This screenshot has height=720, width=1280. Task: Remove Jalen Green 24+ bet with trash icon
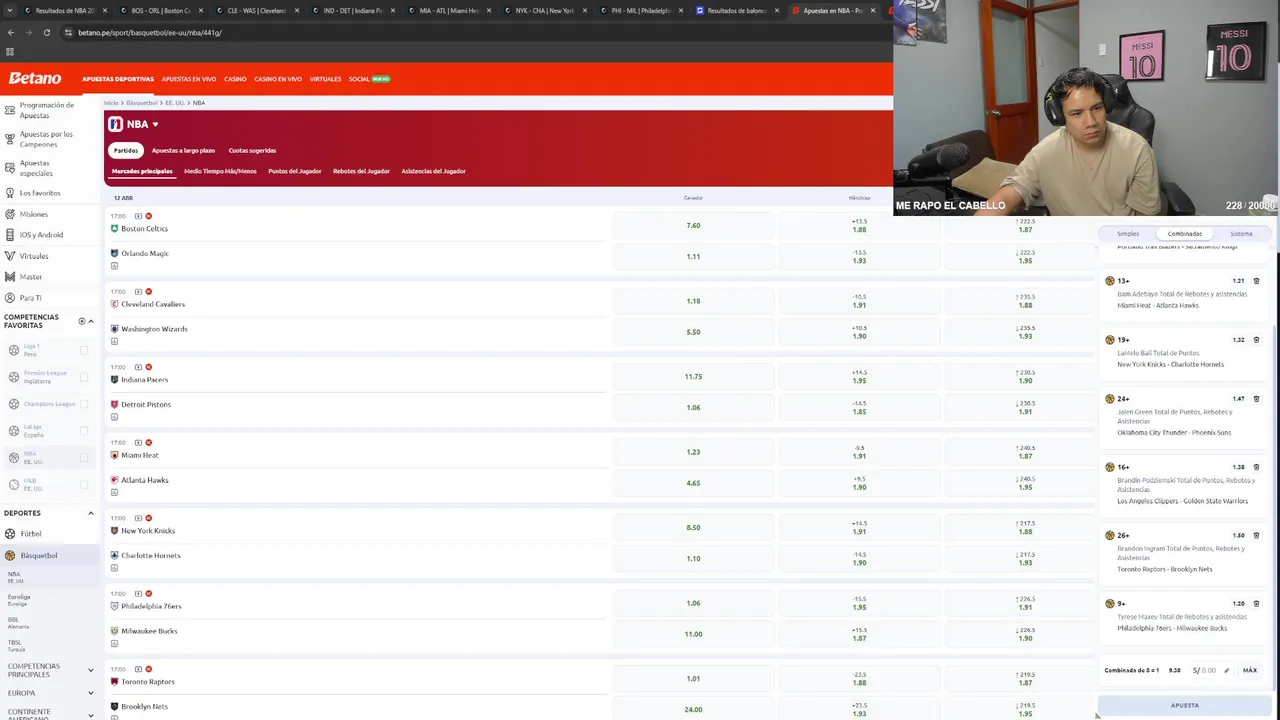(1256, 399)
